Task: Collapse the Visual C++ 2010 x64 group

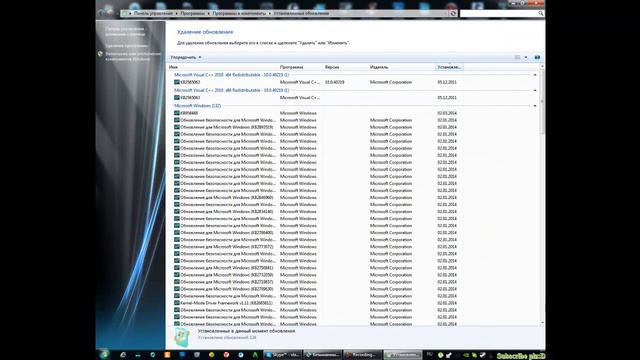Action: pyautogui.click(x=535, y=75)
